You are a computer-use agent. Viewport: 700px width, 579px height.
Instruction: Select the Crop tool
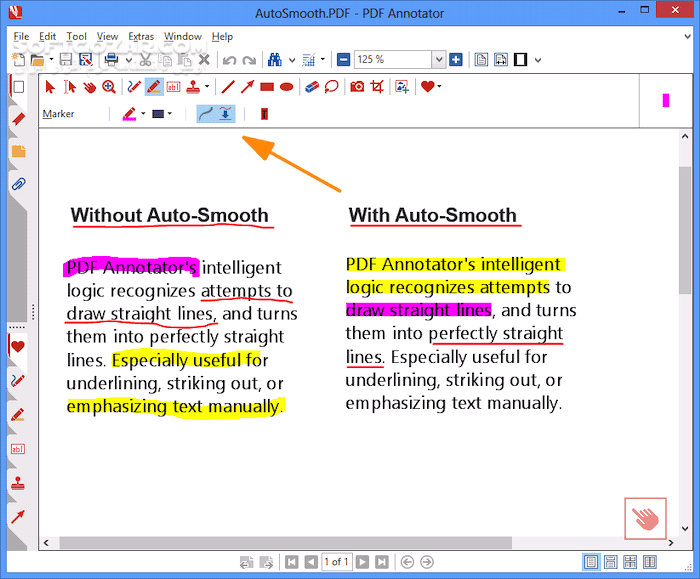[x=377, y=87]
